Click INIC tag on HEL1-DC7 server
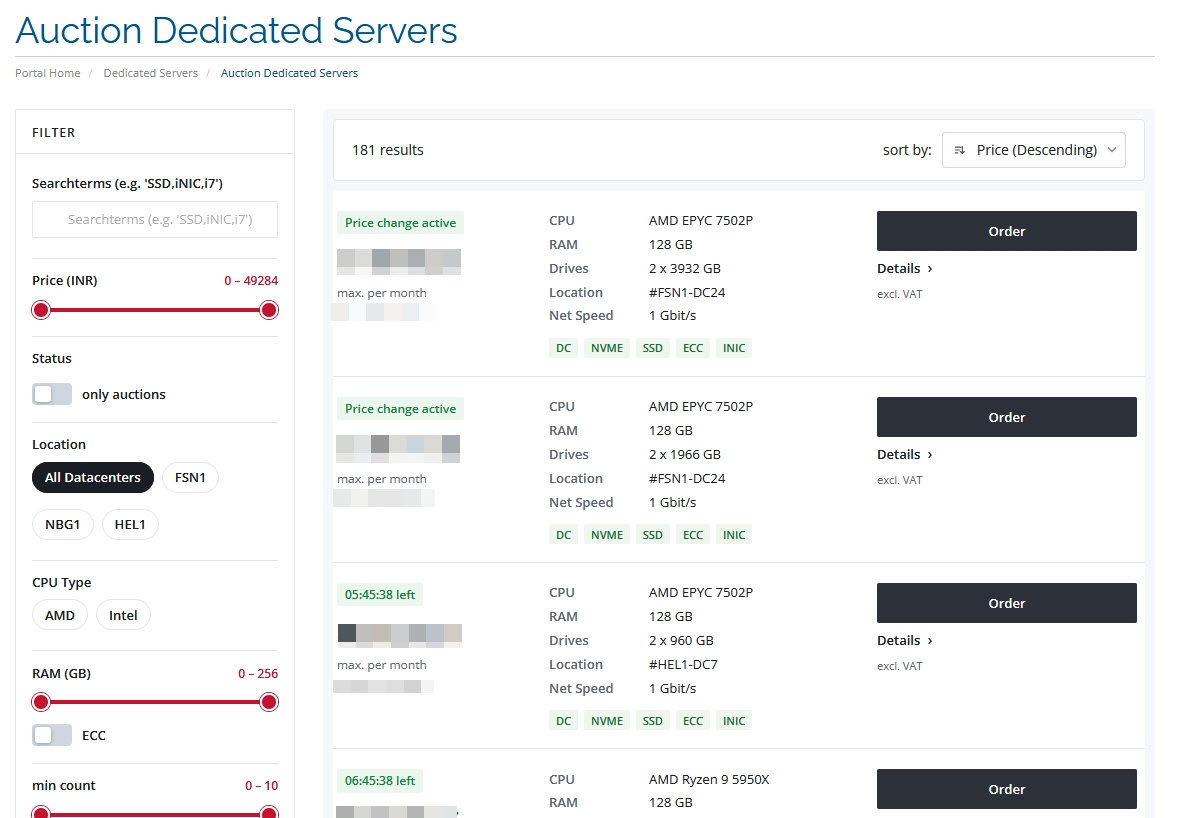Viewport: 1201px width, 818px height. click(734, 720)
